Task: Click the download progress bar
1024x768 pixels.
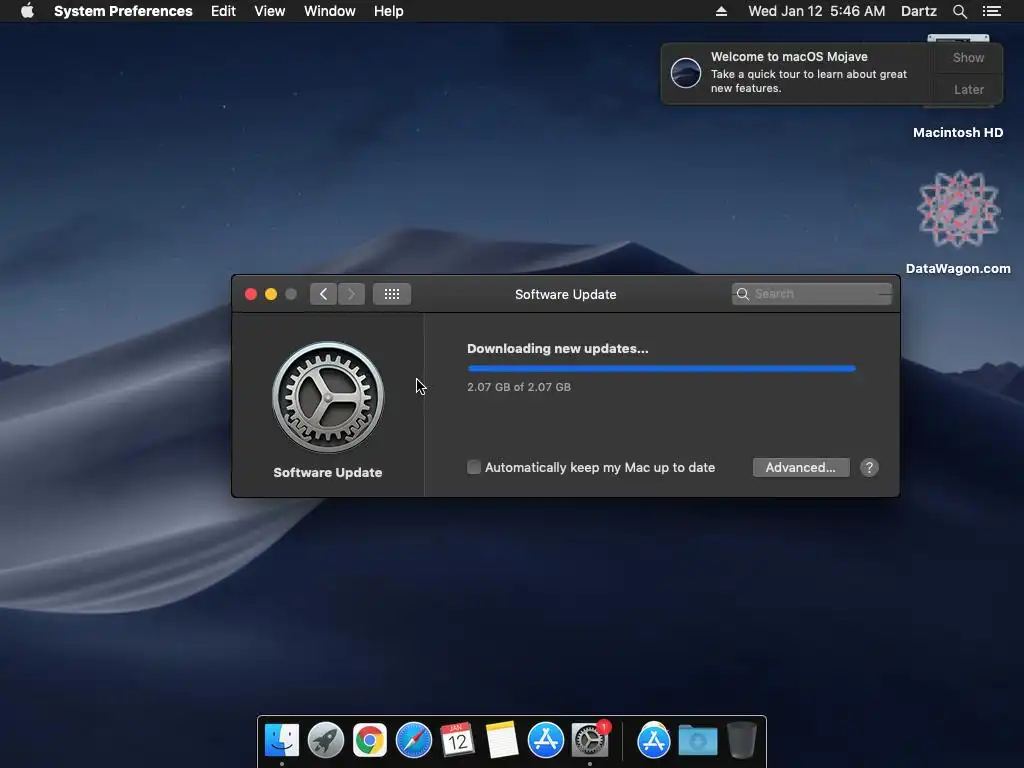Action: click(661, 368)
